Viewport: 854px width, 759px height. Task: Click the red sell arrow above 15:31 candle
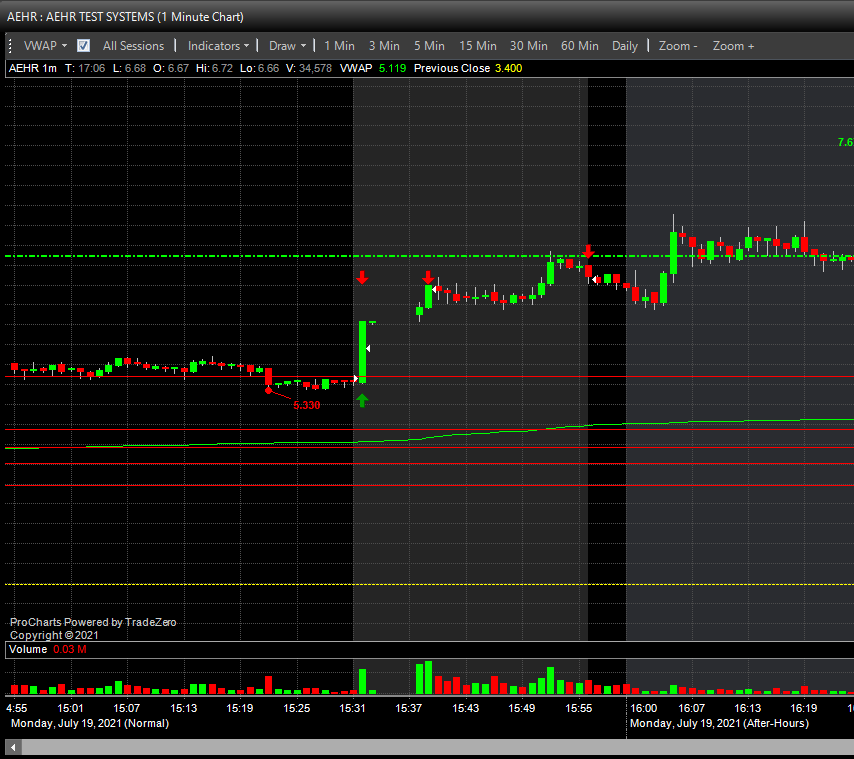coord(362,278)
